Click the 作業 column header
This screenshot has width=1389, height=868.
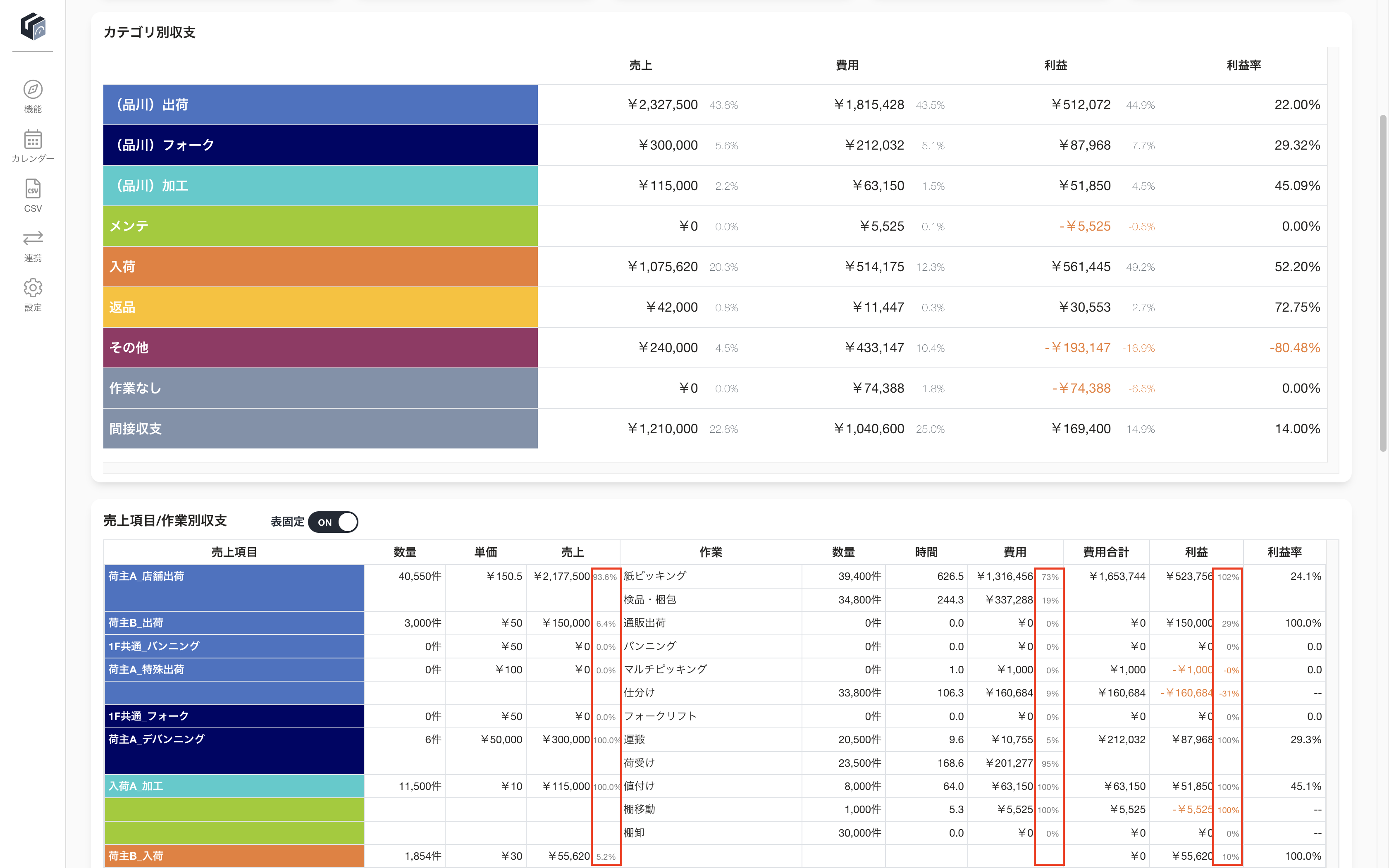(x=711, y=552)
